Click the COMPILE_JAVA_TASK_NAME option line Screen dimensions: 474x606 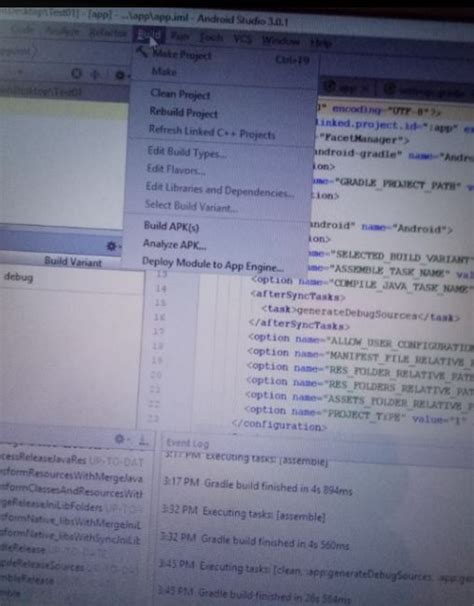click(x=362, y=284)
